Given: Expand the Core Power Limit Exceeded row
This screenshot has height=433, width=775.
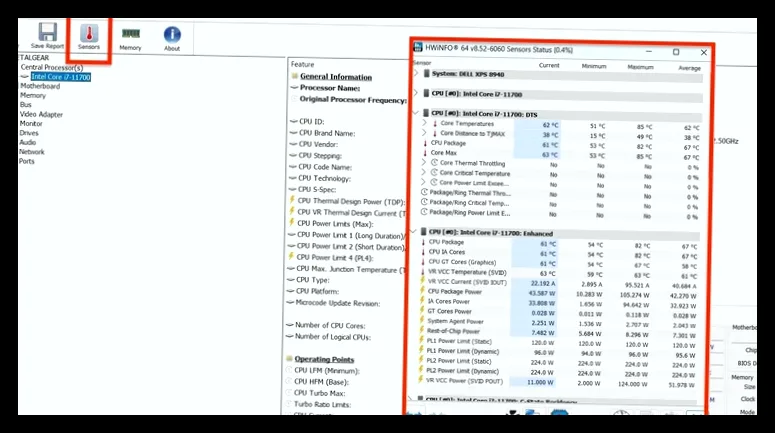Looking at the screenshot, I should (424, 182).
